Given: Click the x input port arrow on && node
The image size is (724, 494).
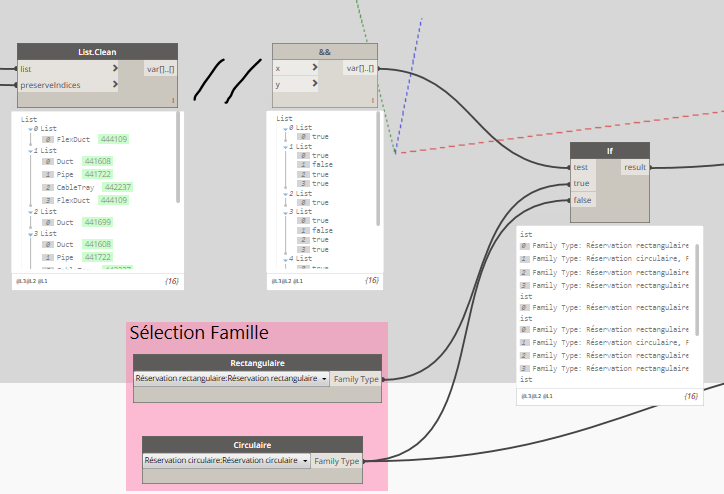Looking at the screenshot, I should [x=315, y=69].
